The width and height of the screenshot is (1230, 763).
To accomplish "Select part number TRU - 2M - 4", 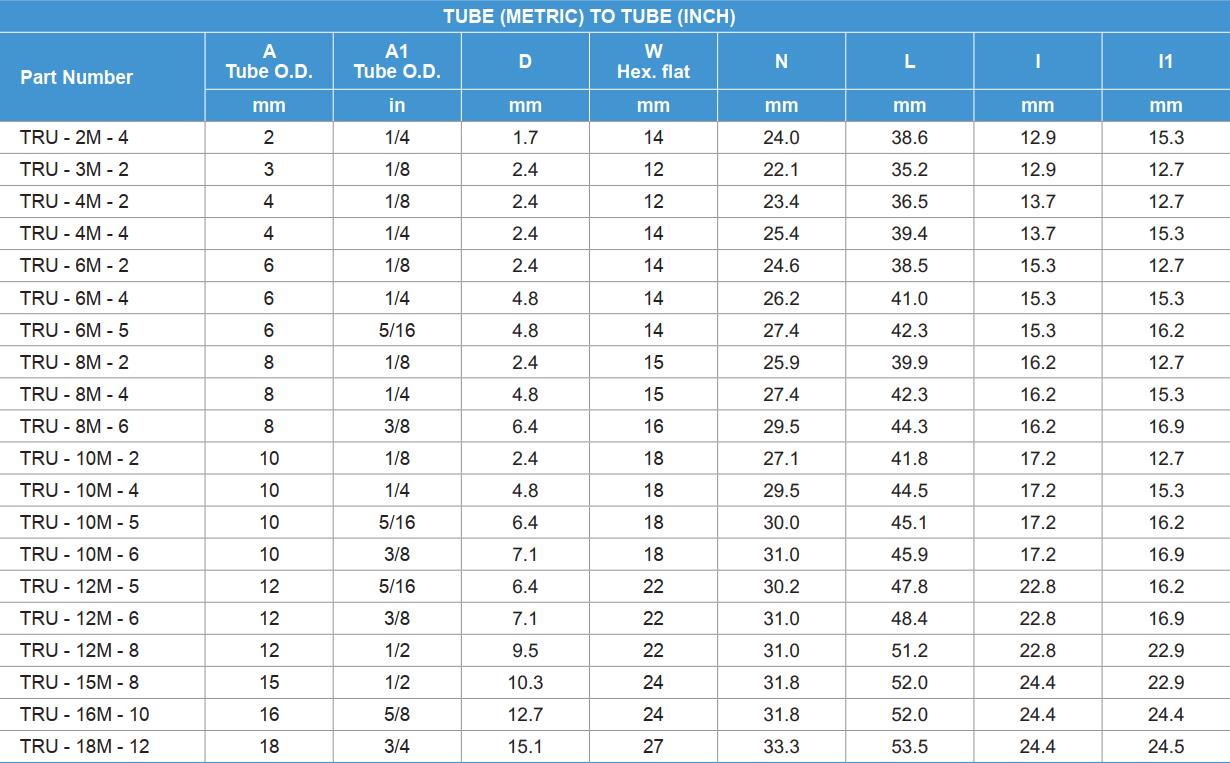I will point(74,138).
